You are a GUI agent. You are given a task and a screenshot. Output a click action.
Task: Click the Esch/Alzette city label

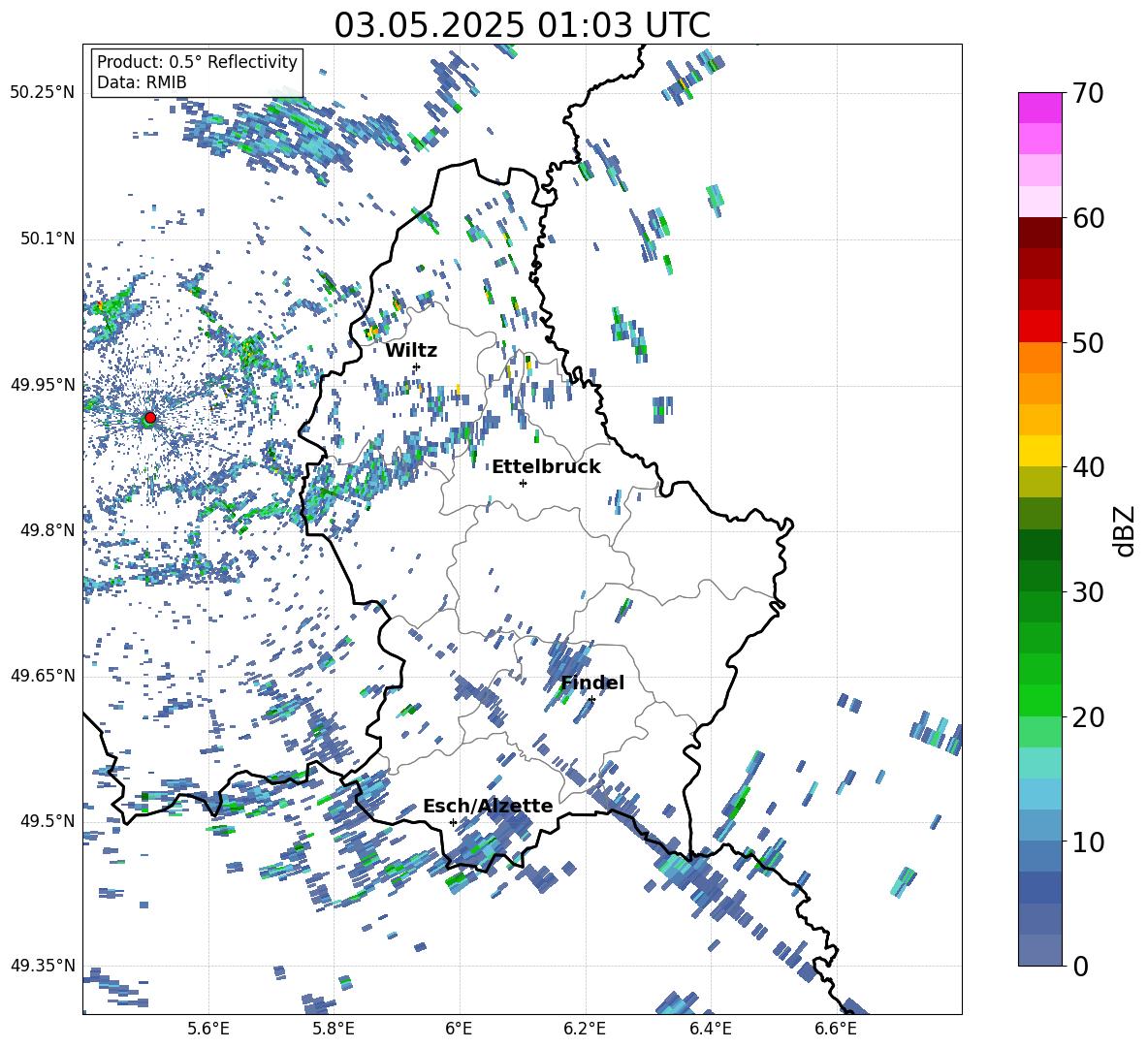tap(488, 806)
